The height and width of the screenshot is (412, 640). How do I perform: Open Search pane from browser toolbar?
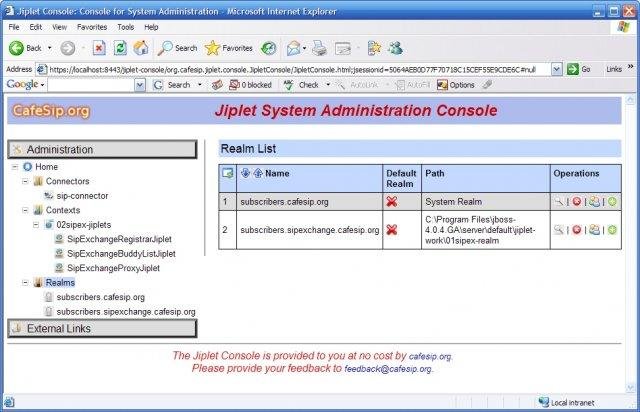178,48
